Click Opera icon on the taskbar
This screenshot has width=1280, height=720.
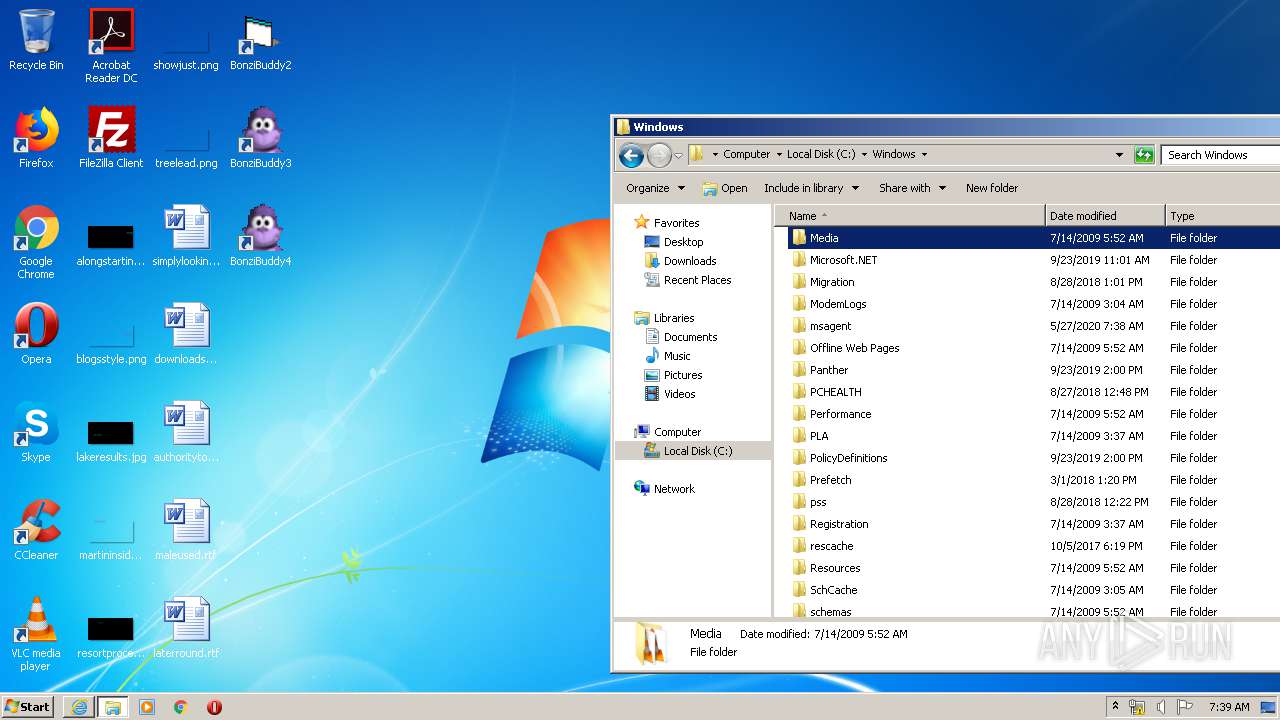click(214, 707)
